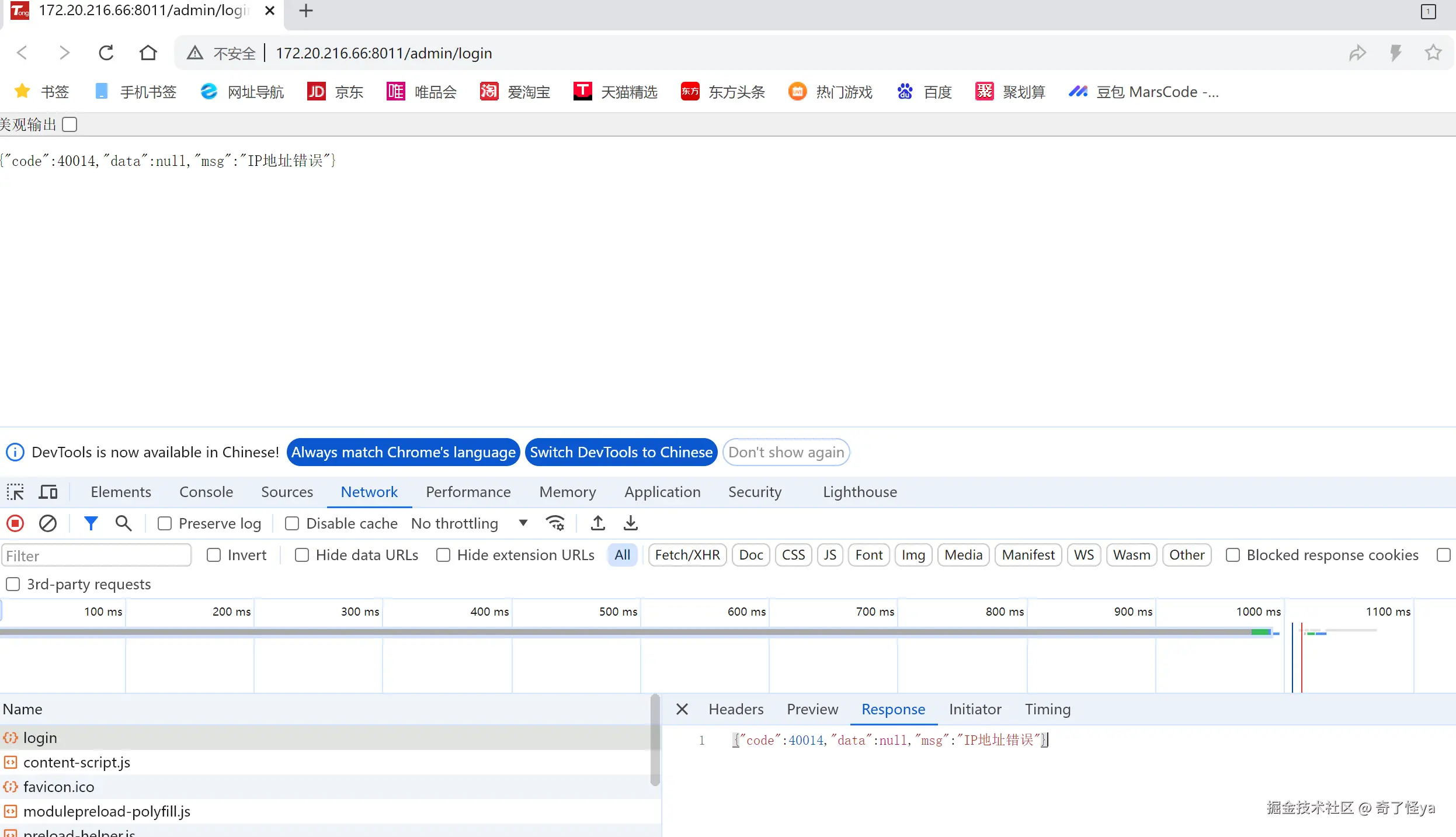The image size is (1456, 837).
Task: Select Fetch/XHR request type filter
Action: (x=687, y=555)
